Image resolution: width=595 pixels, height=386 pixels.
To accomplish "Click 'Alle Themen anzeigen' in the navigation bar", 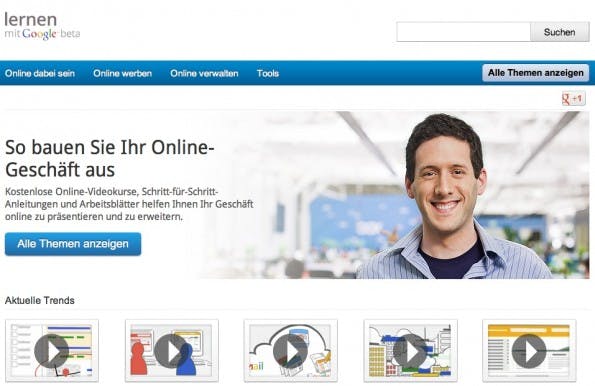I will coord(536,72).
